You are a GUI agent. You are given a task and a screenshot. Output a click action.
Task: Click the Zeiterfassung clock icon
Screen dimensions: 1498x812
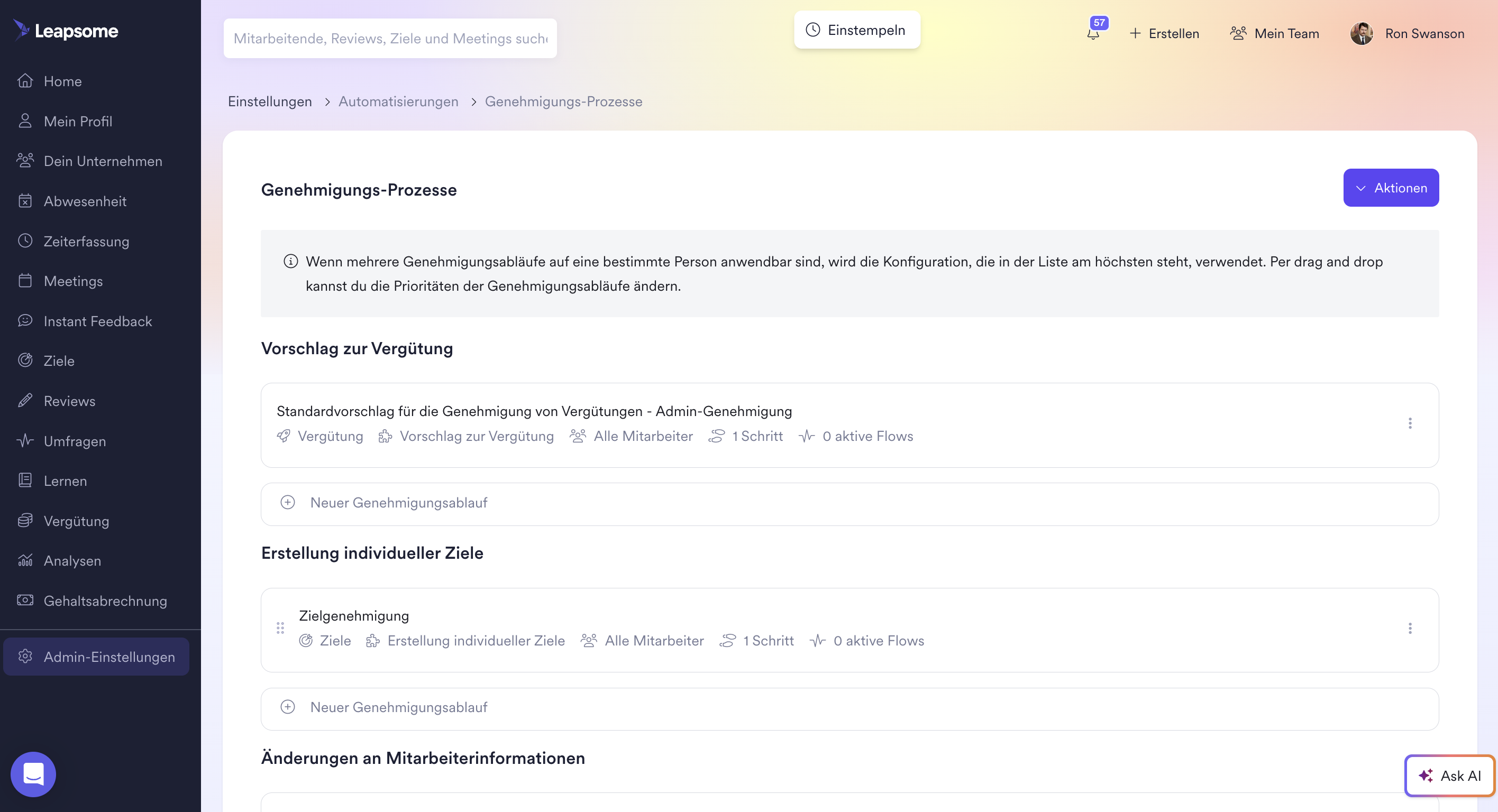pos(25,241)
